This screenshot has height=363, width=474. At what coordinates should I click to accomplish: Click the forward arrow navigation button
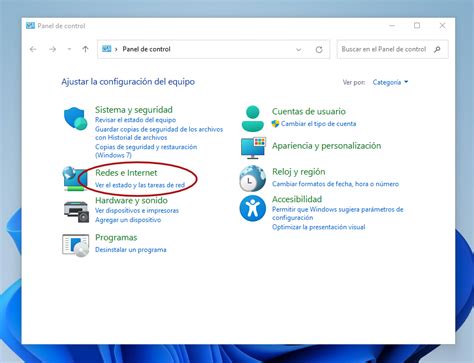(x=52, y=49)
